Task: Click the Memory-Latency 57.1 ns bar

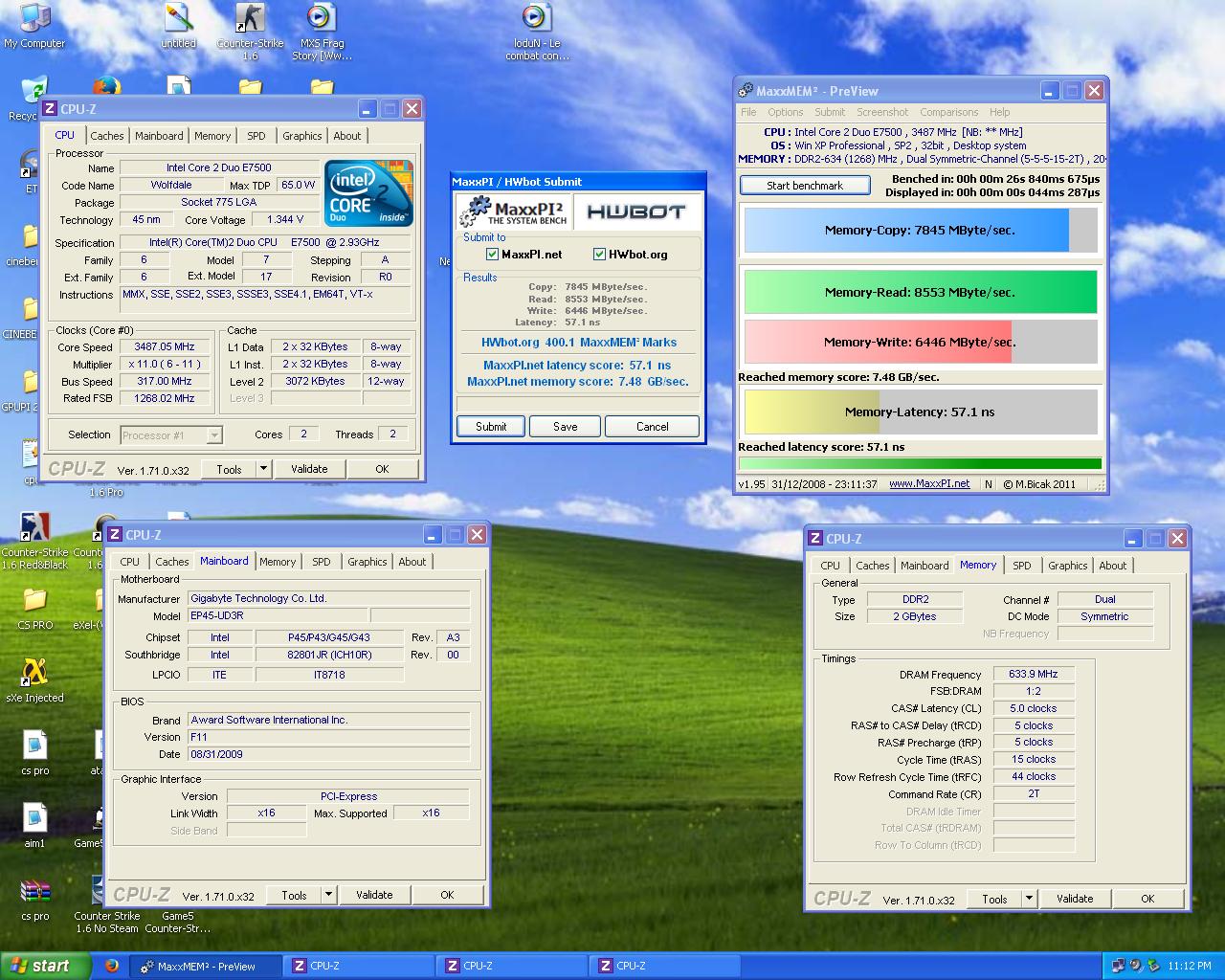Action: [921, 412]
